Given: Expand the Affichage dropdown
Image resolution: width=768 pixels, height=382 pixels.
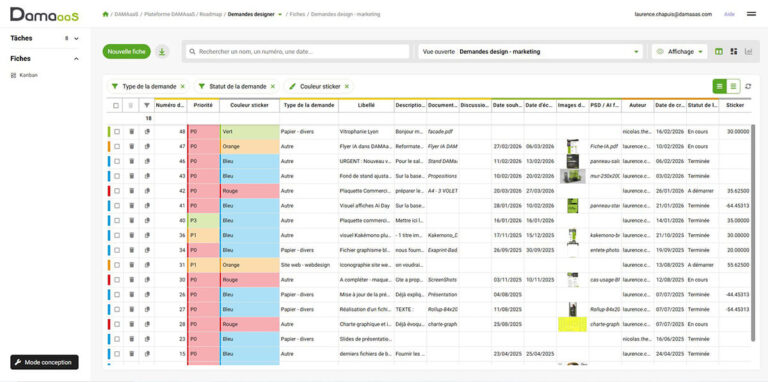Looking at the screenshot, I should tap(680, 51).
